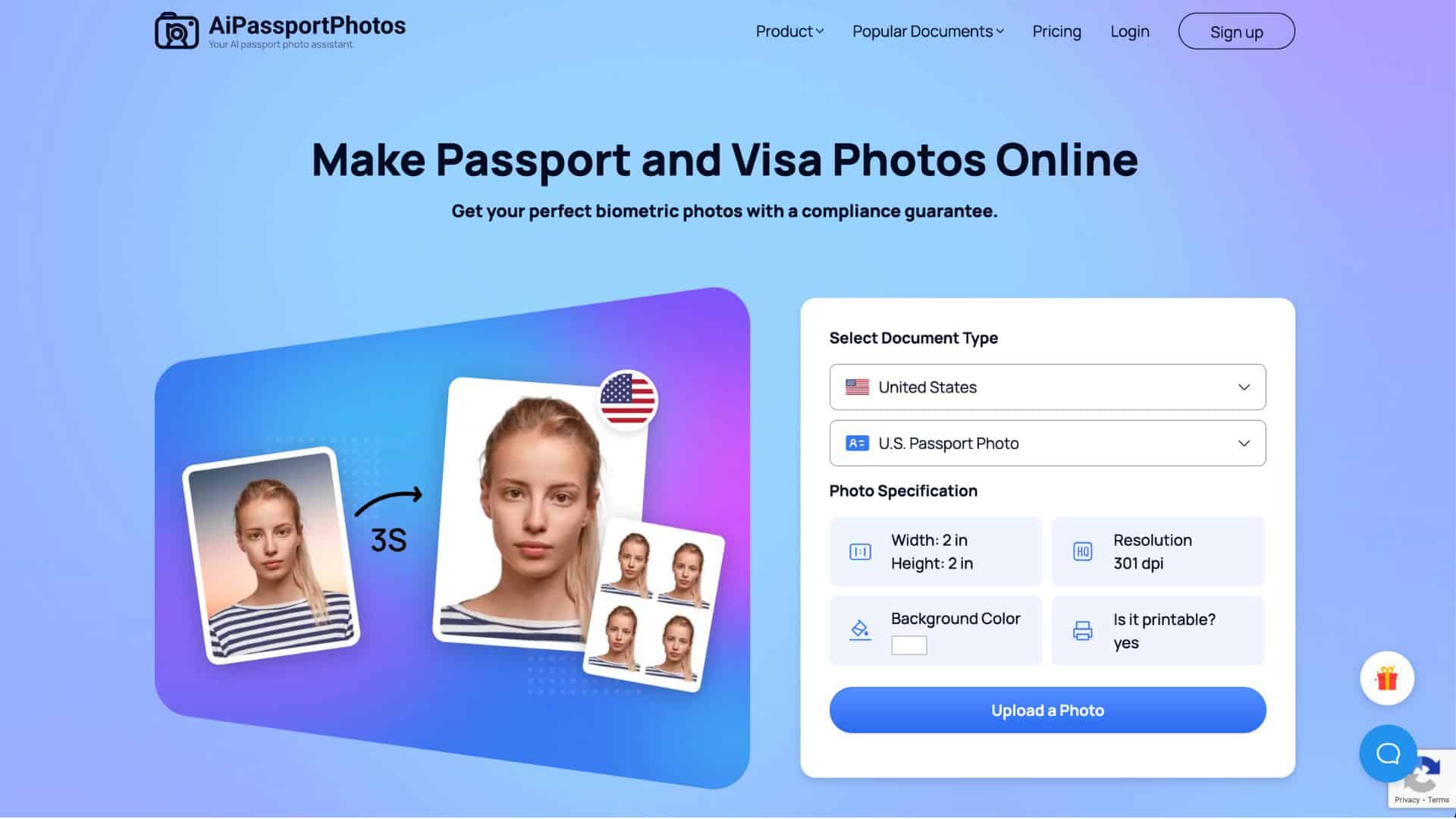The height and width of the screenshot is (819, 1456).
Task: Click the document type selector icon
Action: tap(856, 443)
